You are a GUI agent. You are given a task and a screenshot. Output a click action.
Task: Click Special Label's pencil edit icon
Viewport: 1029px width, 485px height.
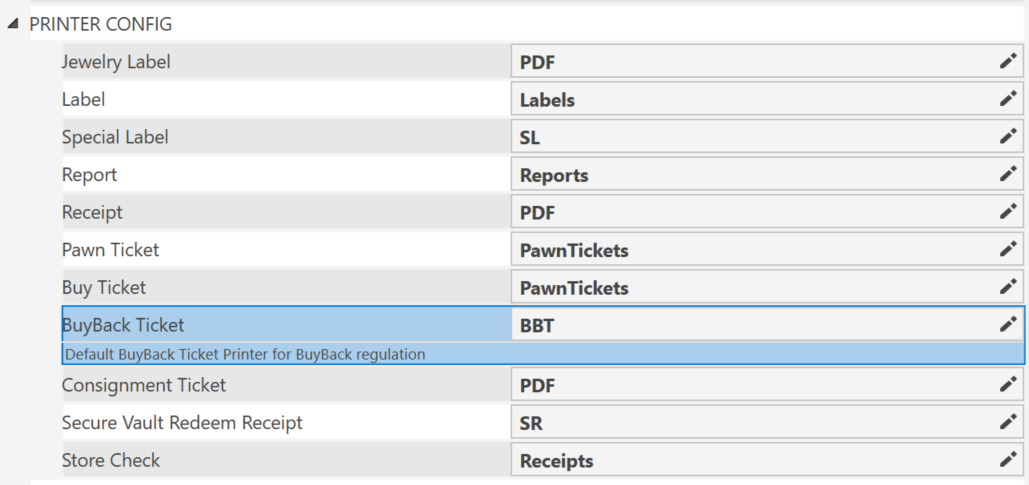1007,137
